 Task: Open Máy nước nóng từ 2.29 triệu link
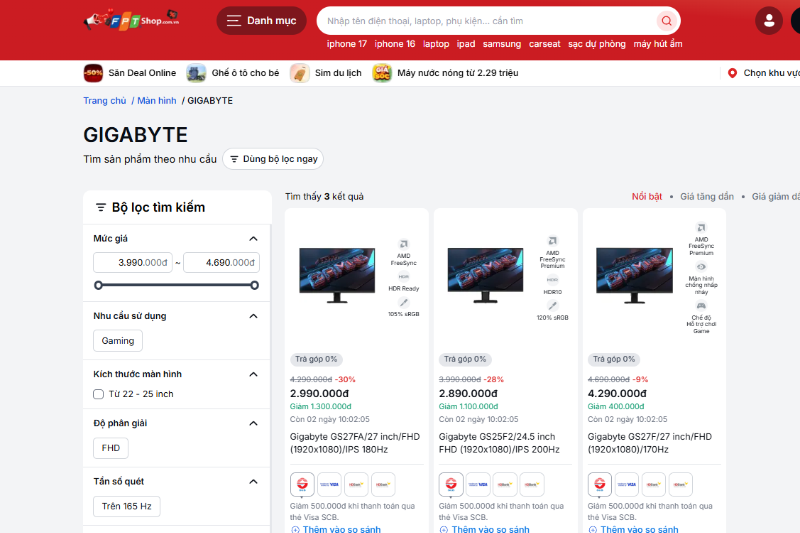(458, 73)
